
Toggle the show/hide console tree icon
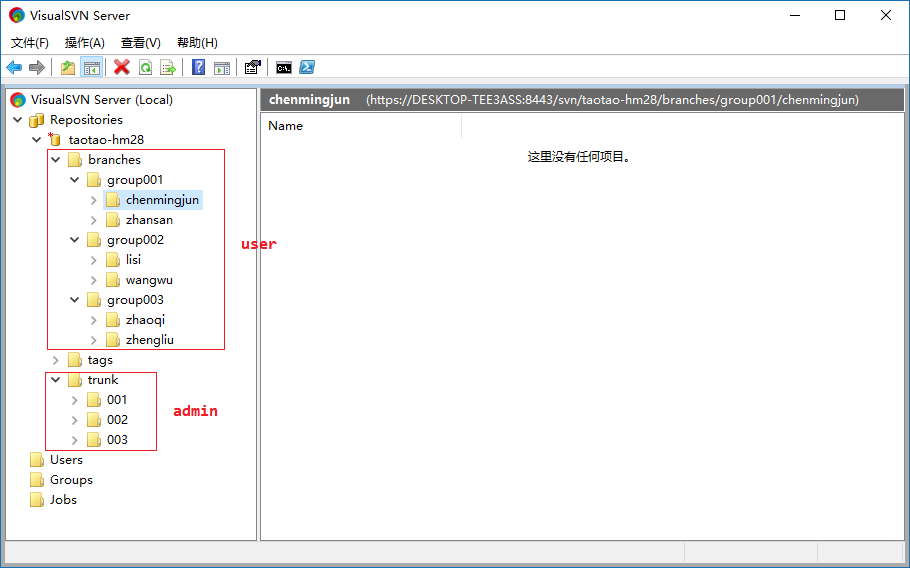(92, 67)
